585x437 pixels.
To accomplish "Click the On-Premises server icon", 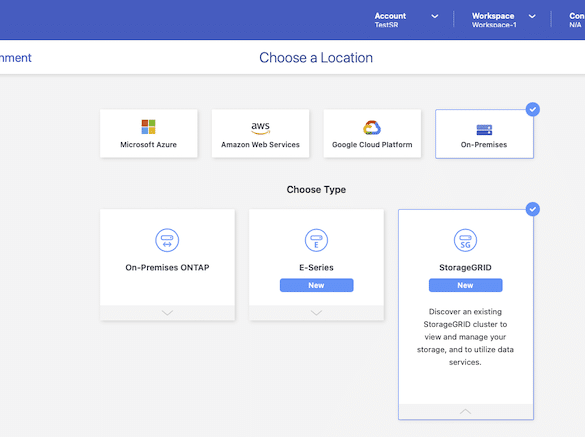I will pyautogui.click(x=484, y=130).
